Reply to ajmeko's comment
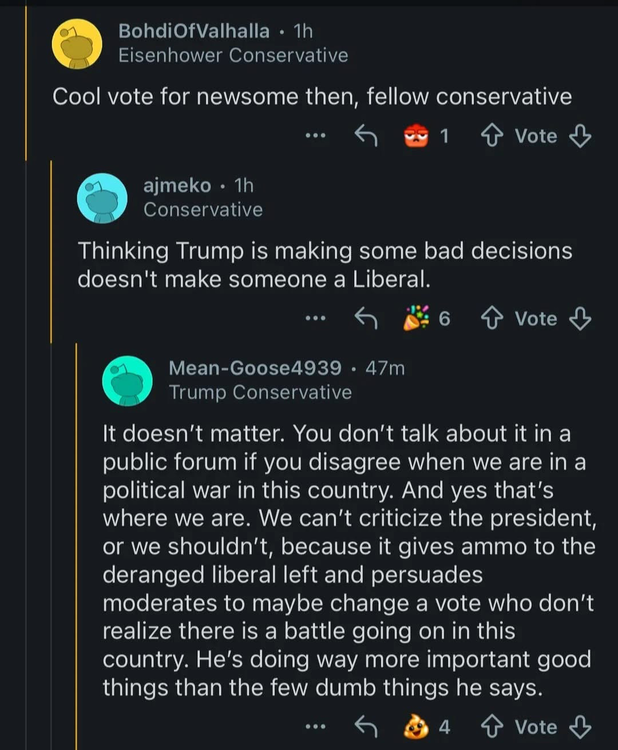Viewport: 618px width, 750px height. tap(365, 318)
